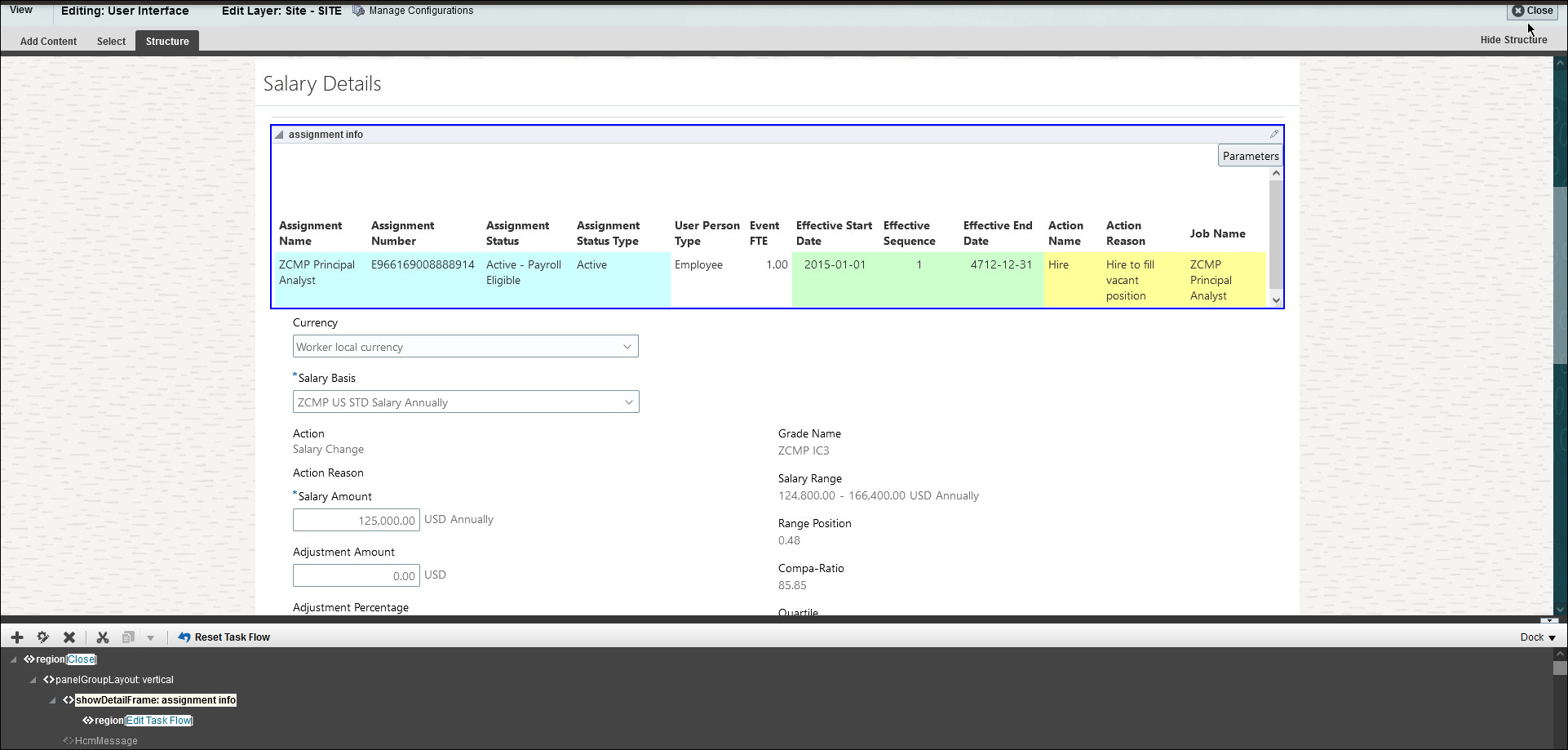The height and width of the screenshot is (750, 1568).
Task: Click the 4712-12-31 effective end date cell
Action: (x=1001, y=264)
